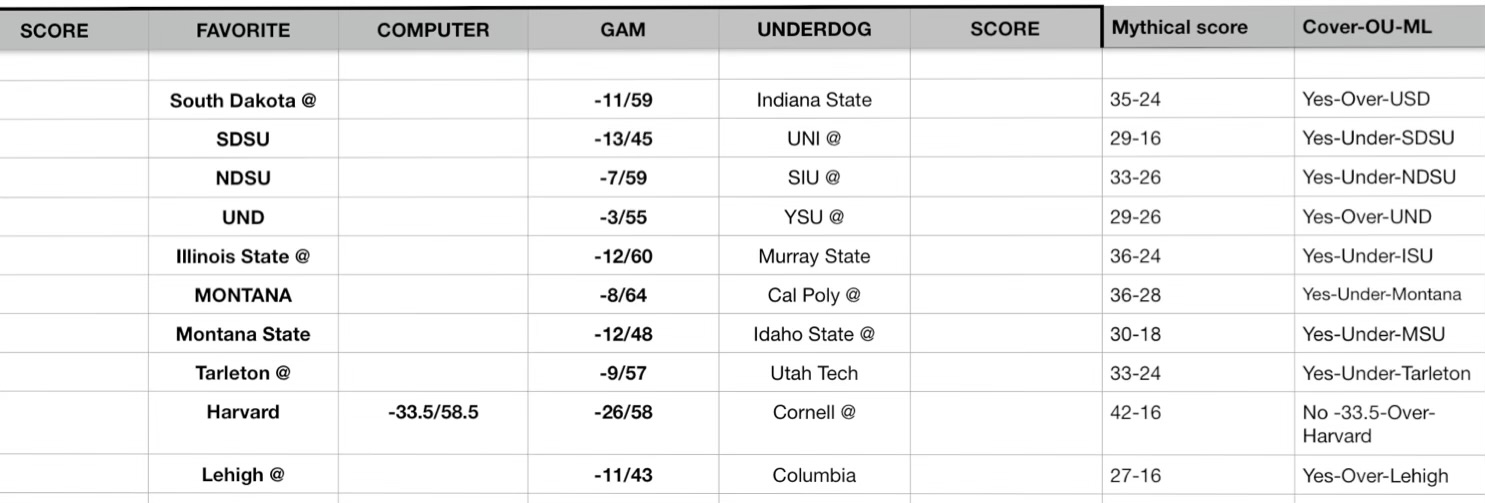Viewport: 1485px width, 503px height.
Task: Select the -33.5/58.5 computer cell
Action: [x=432, y=412]
